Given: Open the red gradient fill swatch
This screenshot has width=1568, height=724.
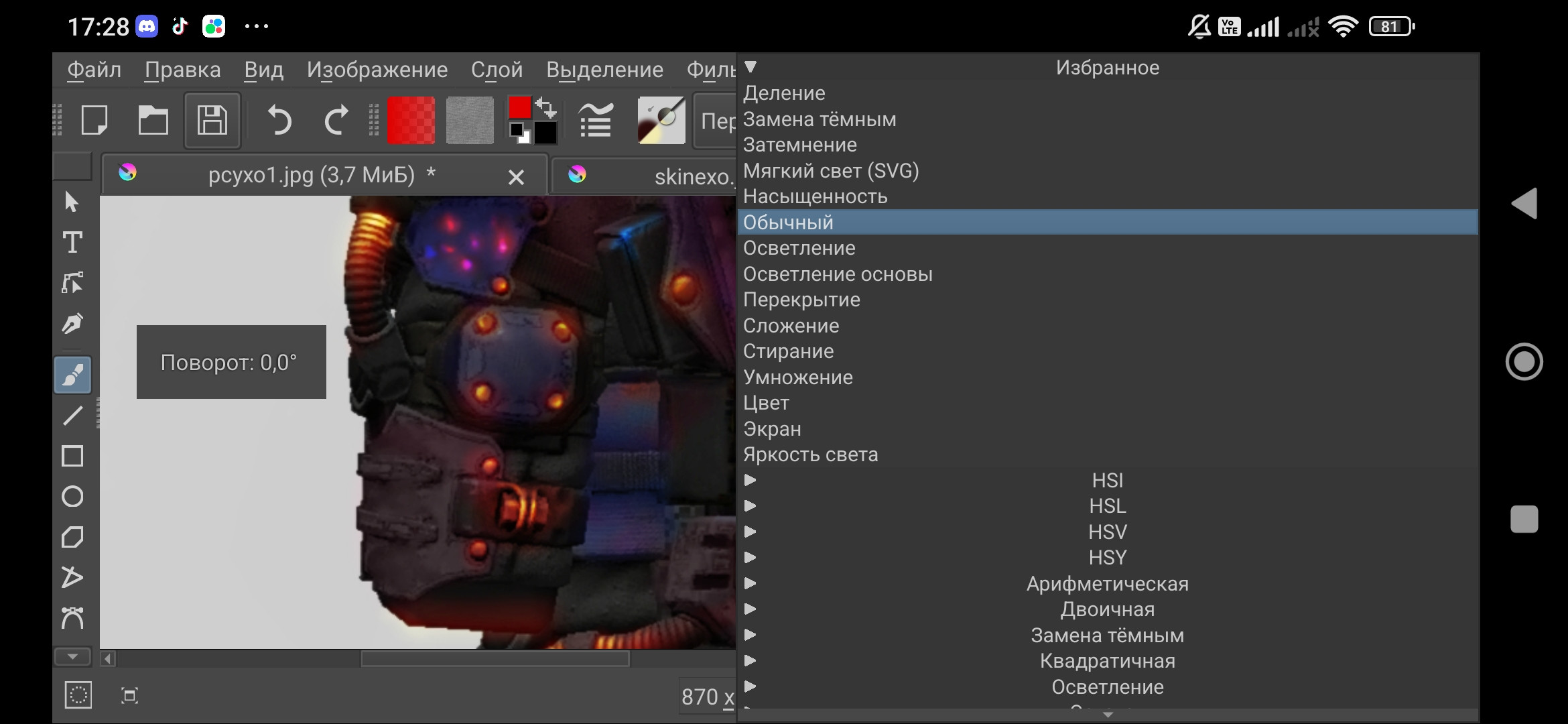Looking at the screenshot, I should click(411, 121).
